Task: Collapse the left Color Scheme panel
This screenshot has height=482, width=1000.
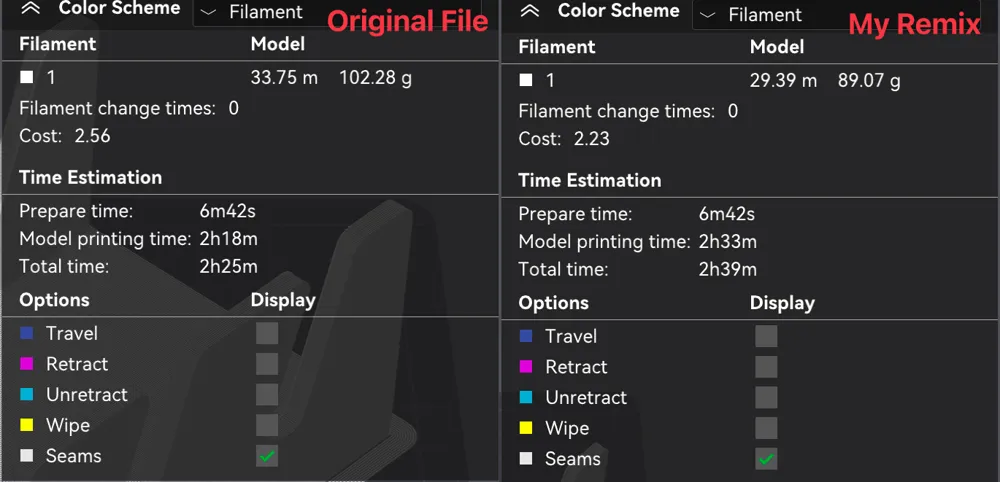Action: tap(31, 8)
